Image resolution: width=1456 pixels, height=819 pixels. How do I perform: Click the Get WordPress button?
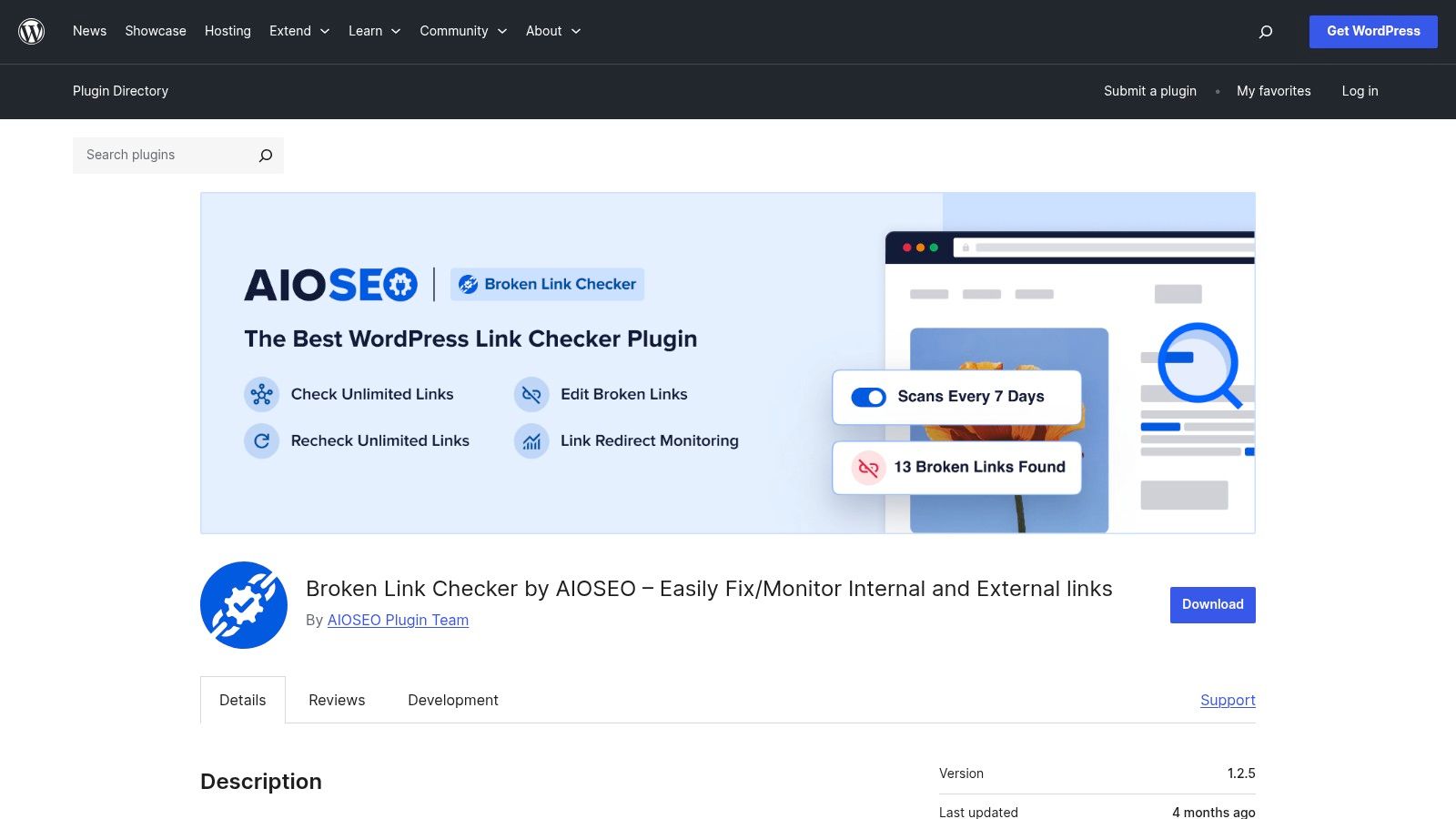pyautogui.click(x=1372, y=31)
